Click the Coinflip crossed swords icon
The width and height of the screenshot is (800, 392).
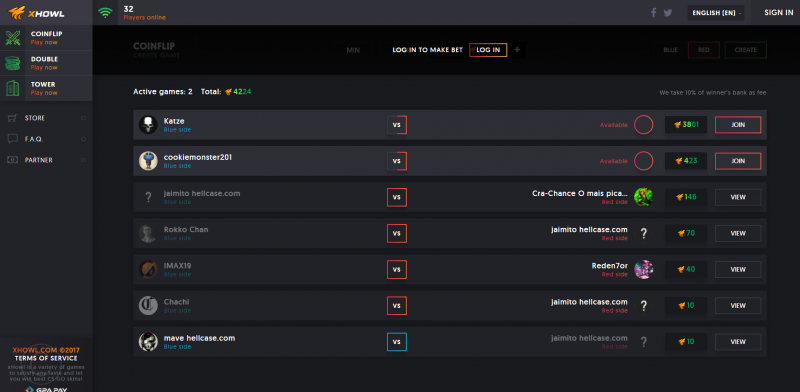13,38
